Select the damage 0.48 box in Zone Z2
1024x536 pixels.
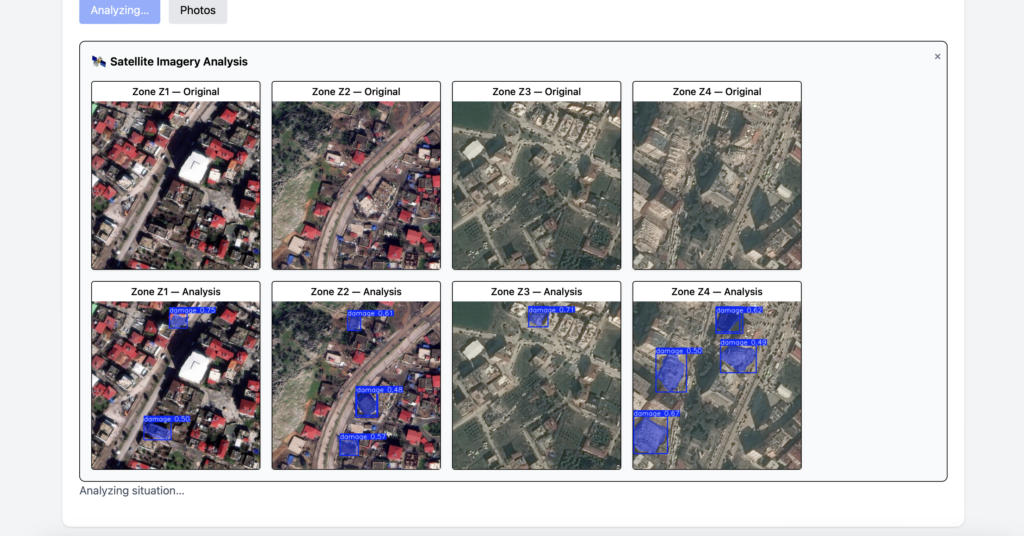point(367,404)
